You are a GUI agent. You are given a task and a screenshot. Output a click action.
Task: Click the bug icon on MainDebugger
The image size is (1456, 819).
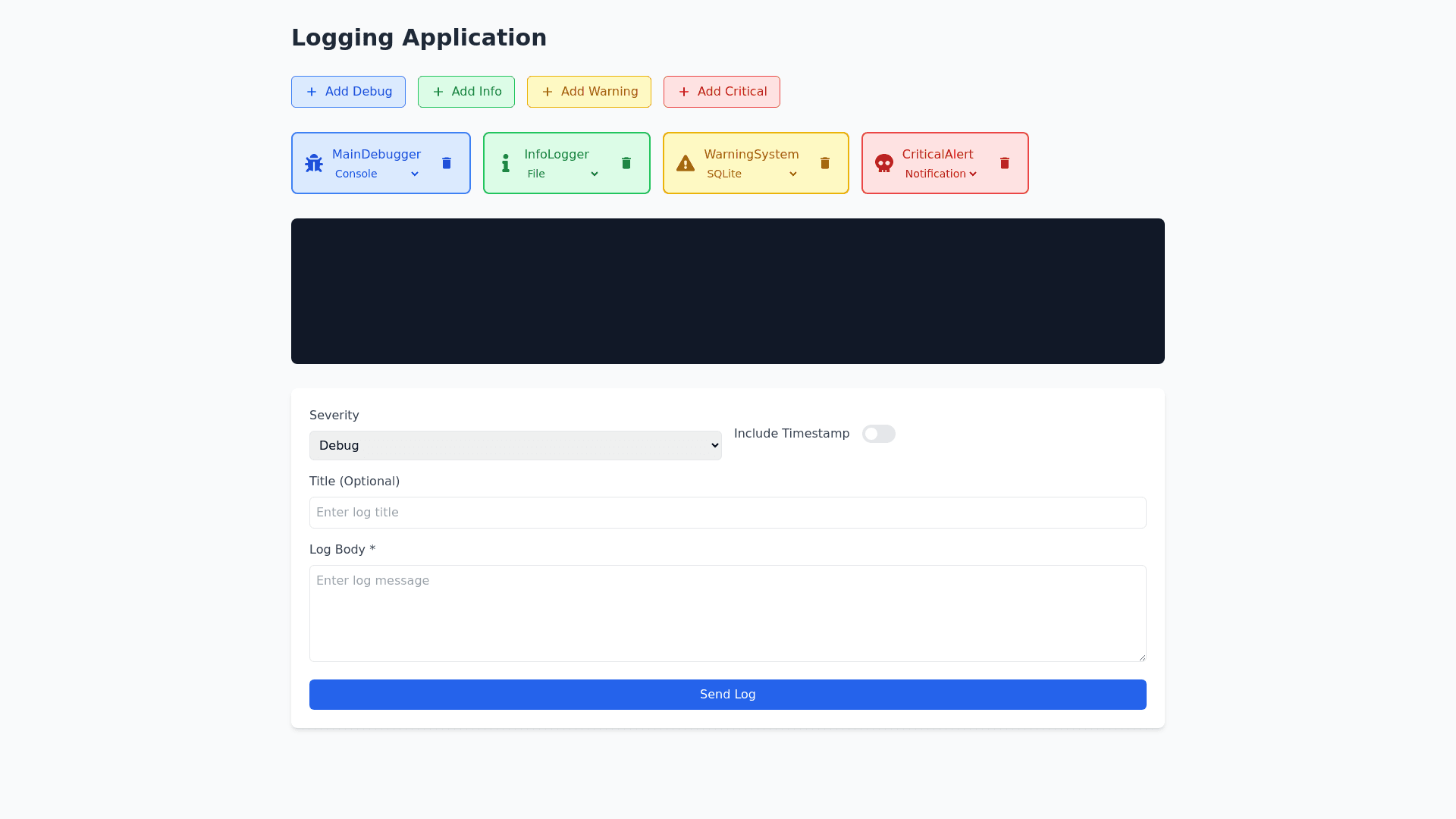(314, 163)
